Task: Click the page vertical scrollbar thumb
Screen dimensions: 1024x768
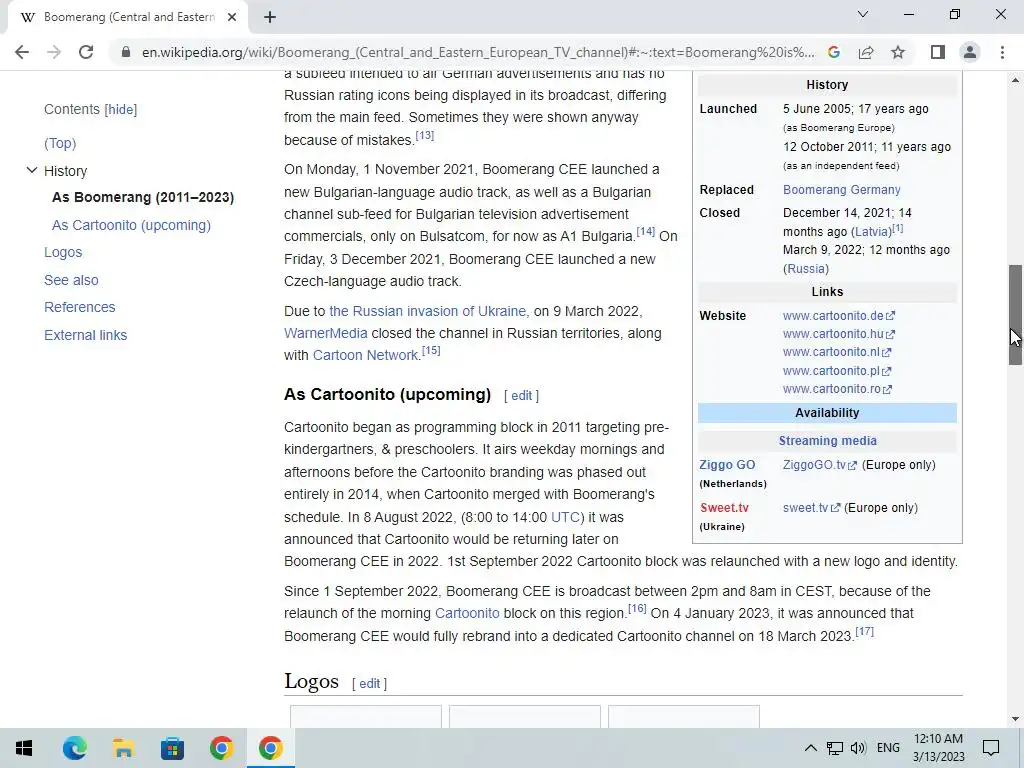Action: [x=1016, y=315]
